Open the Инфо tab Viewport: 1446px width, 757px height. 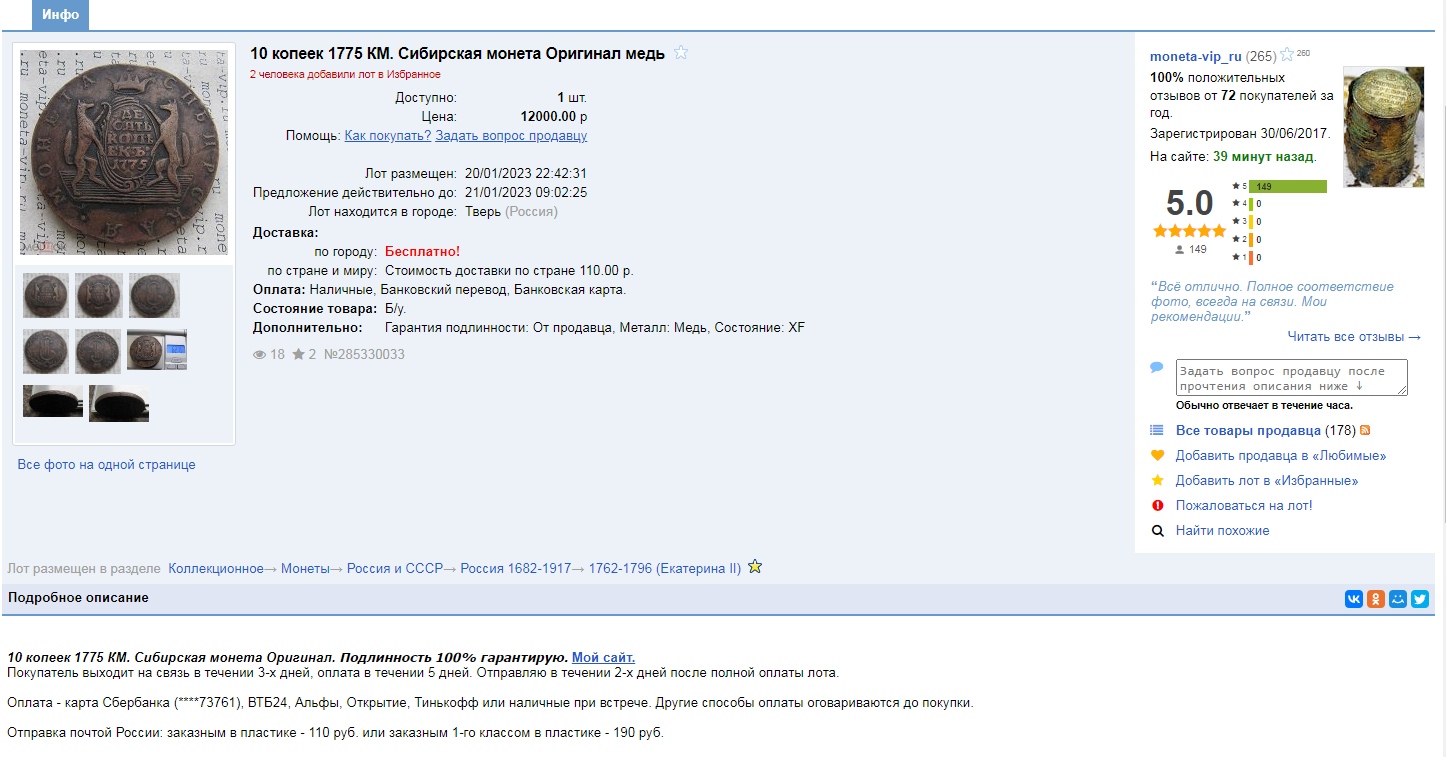[x=61, y=15]
